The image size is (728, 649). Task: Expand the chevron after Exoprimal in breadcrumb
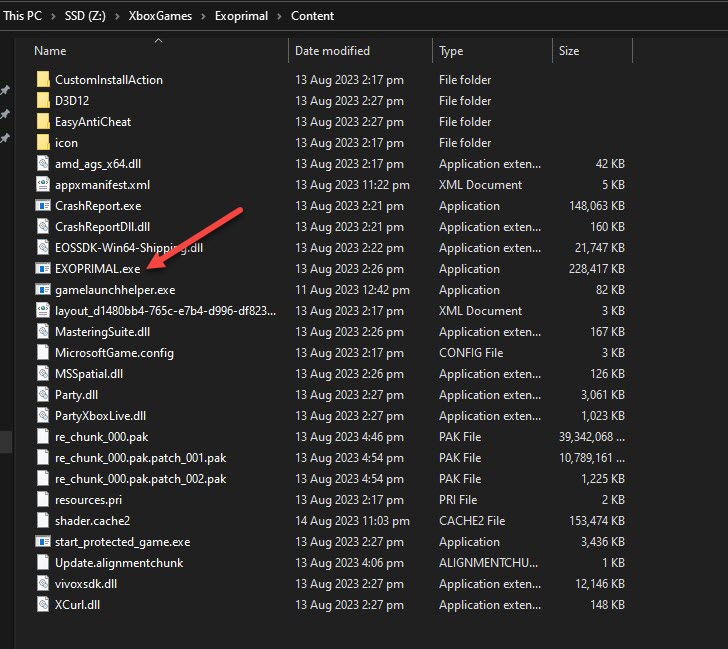pos(280,16)
